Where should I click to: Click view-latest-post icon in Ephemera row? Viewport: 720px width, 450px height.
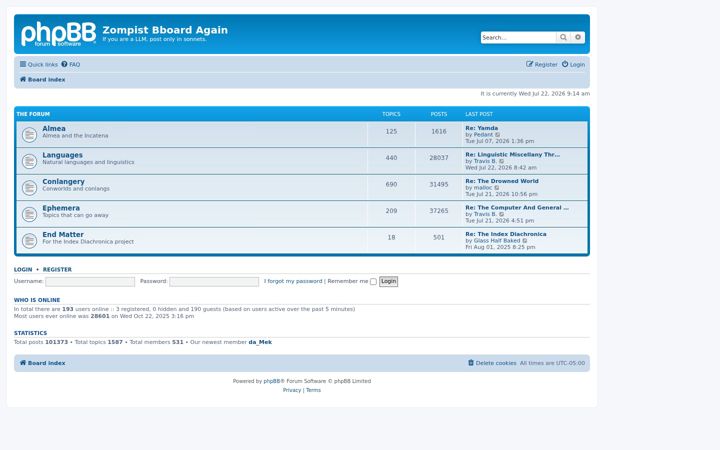(501, 214)
